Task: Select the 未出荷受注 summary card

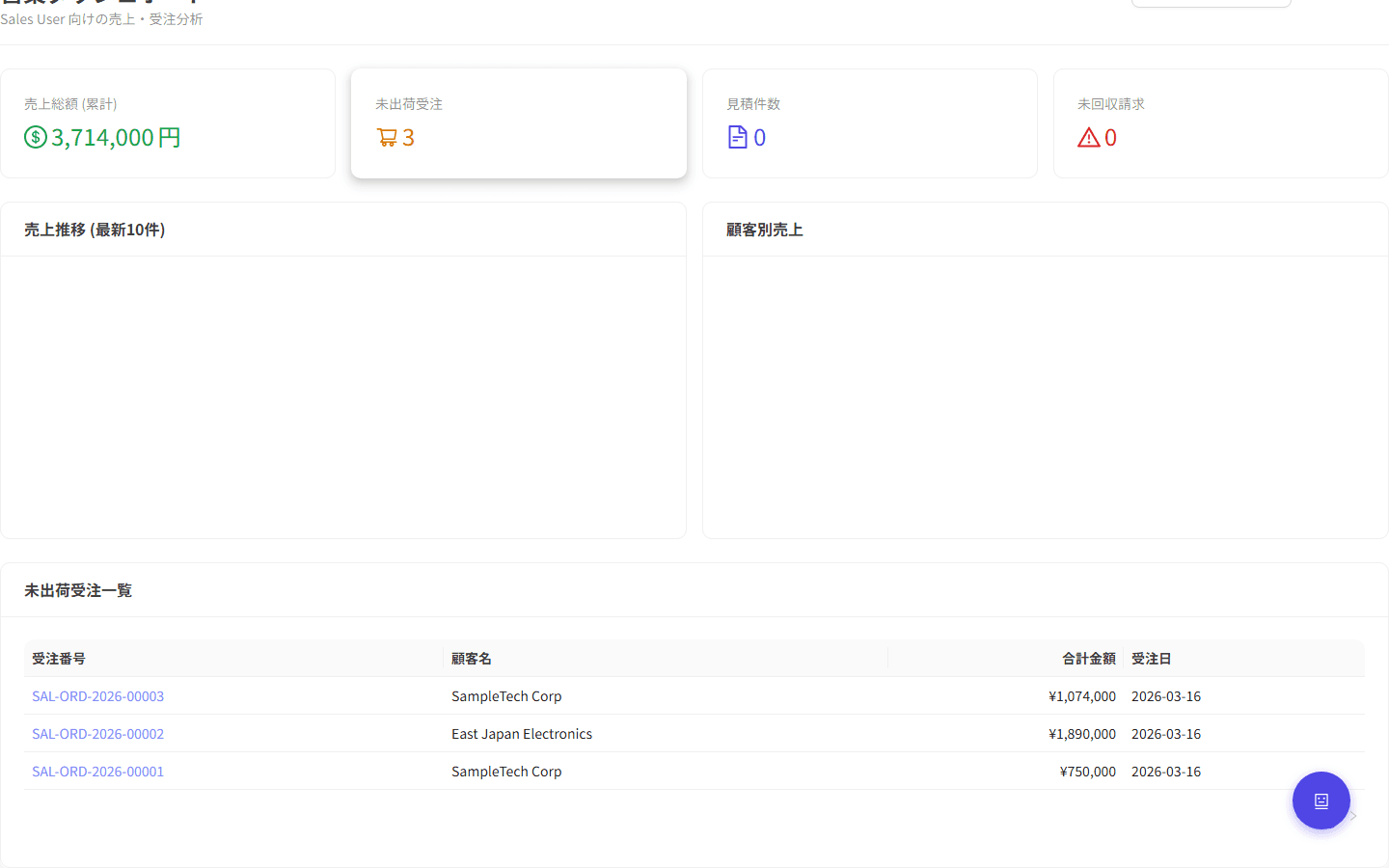Action: pos(519,122)
